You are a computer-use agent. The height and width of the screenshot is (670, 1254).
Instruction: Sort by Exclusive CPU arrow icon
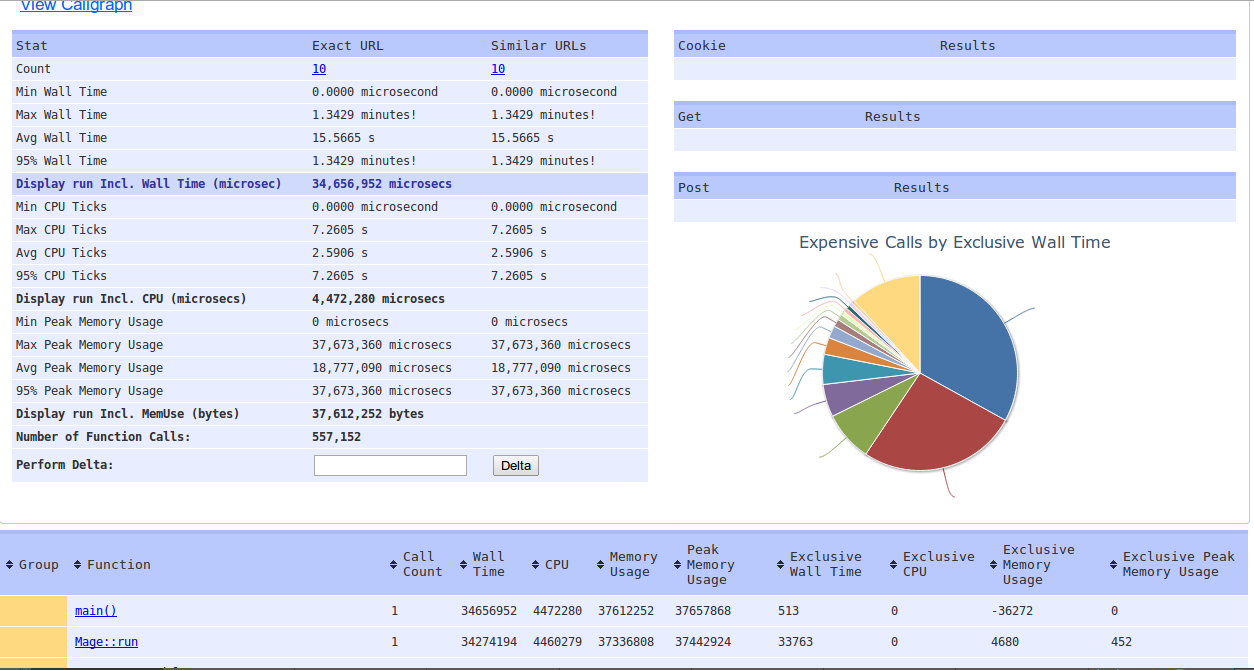point(894,565)
